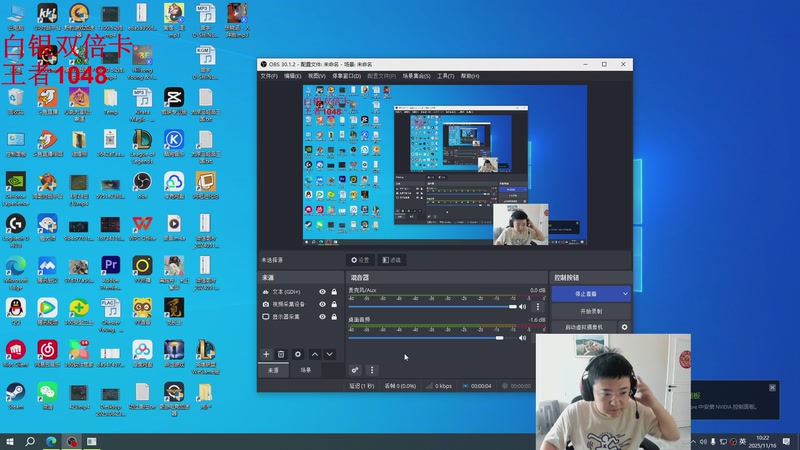Image resolution: width=800 pixels, height=450 pixels.
Task: Select display capture source row
Action: coord(301,317)
